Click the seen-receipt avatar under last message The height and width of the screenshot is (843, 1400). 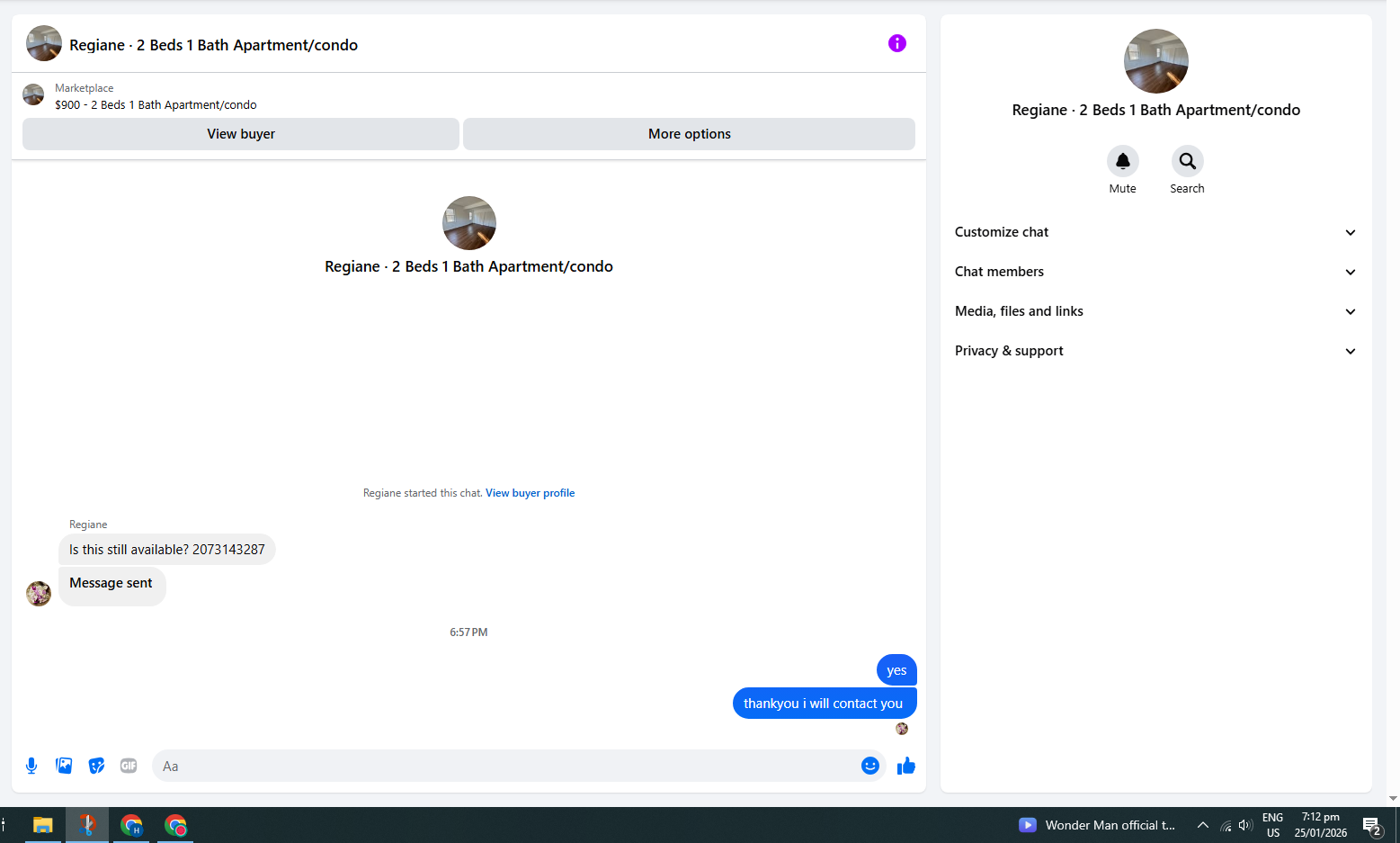[902, 729]
